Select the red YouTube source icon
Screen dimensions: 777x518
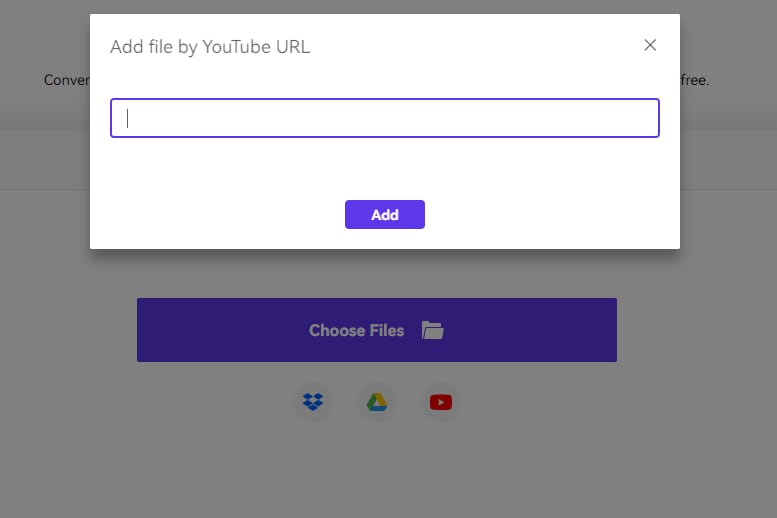point(440,402)
